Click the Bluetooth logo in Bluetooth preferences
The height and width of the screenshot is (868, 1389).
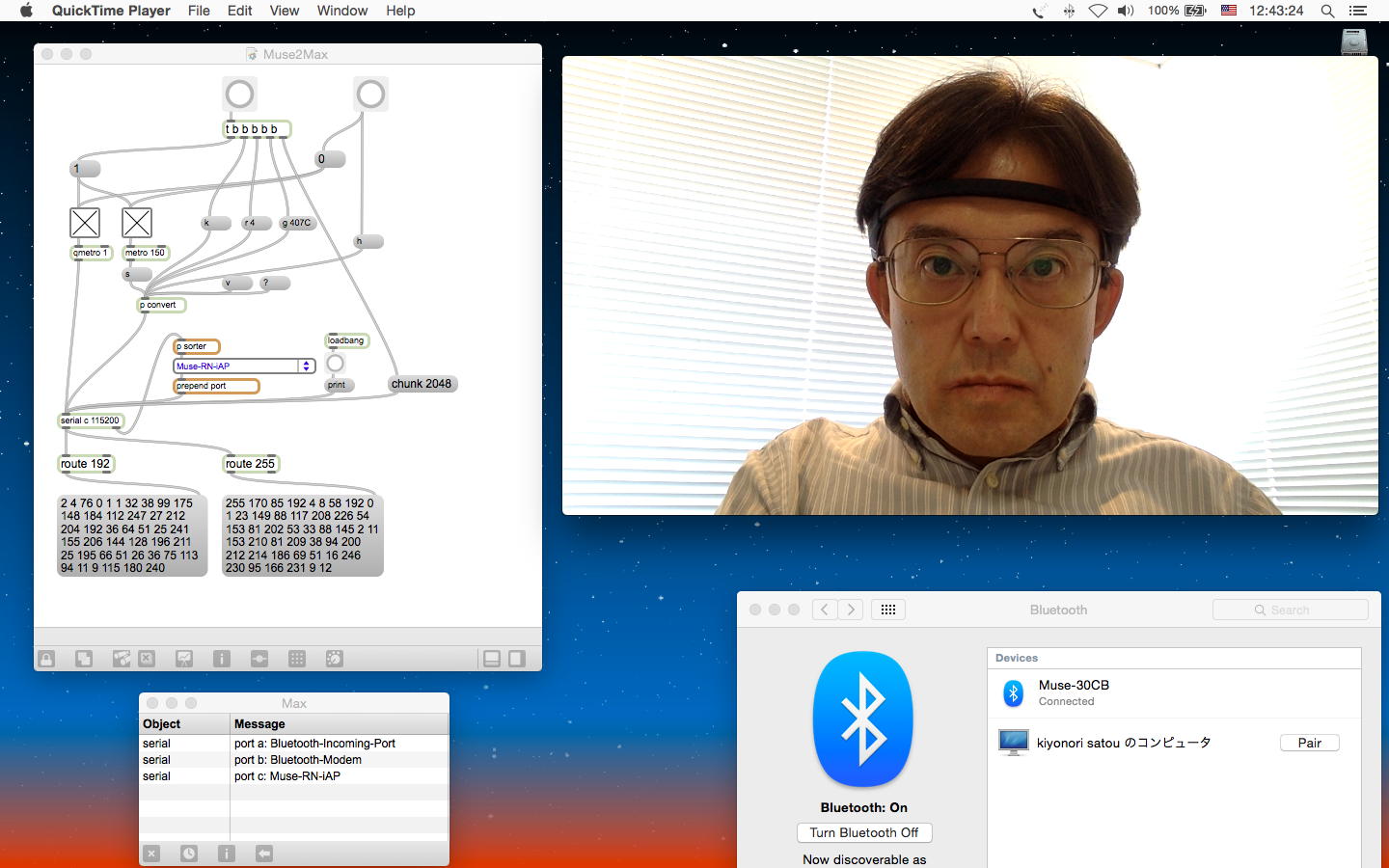[x=863, y=719]
